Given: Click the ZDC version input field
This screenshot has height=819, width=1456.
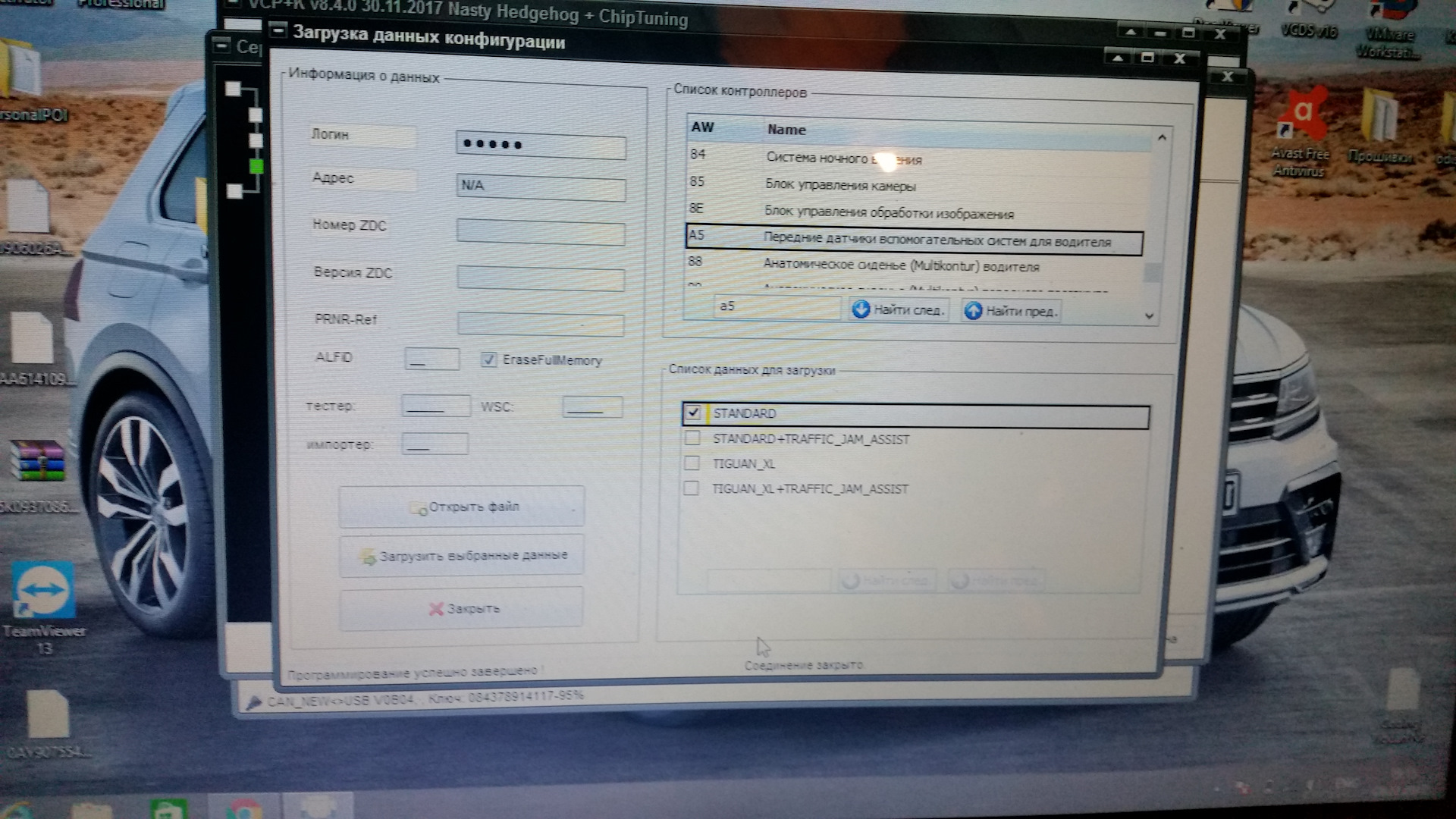Looking at the screenshot, I should click(541, 278).
